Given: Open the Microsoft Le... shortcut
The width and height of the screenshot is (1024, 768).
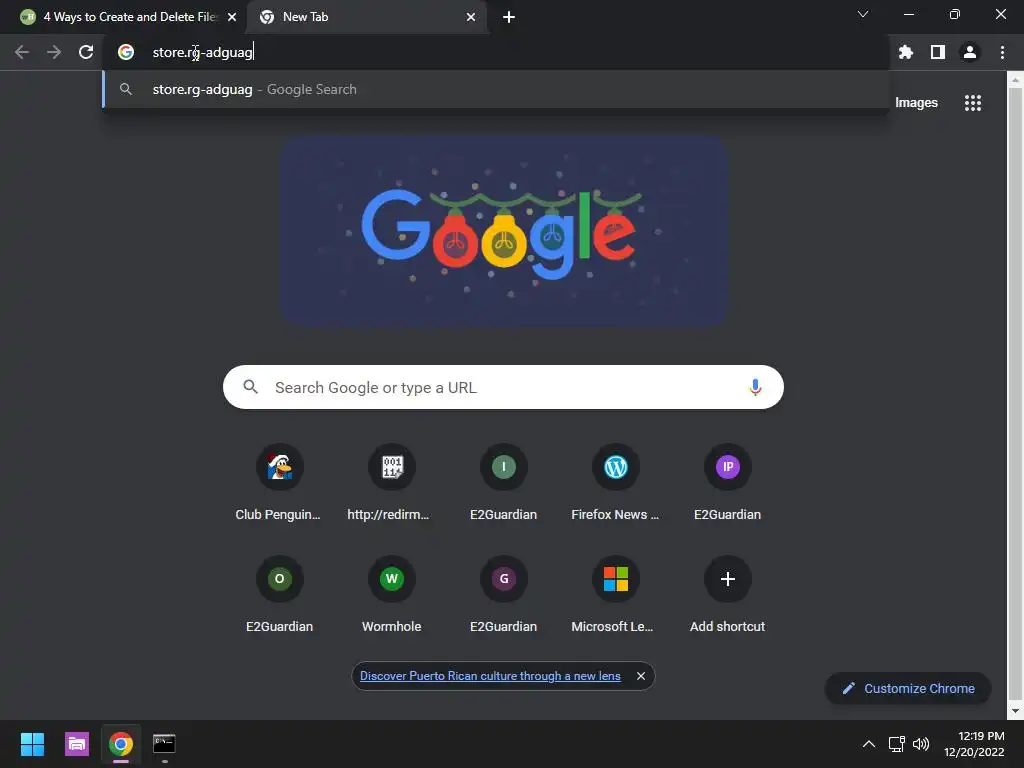Looking at the screenshot, I should [x=615, y=595].
